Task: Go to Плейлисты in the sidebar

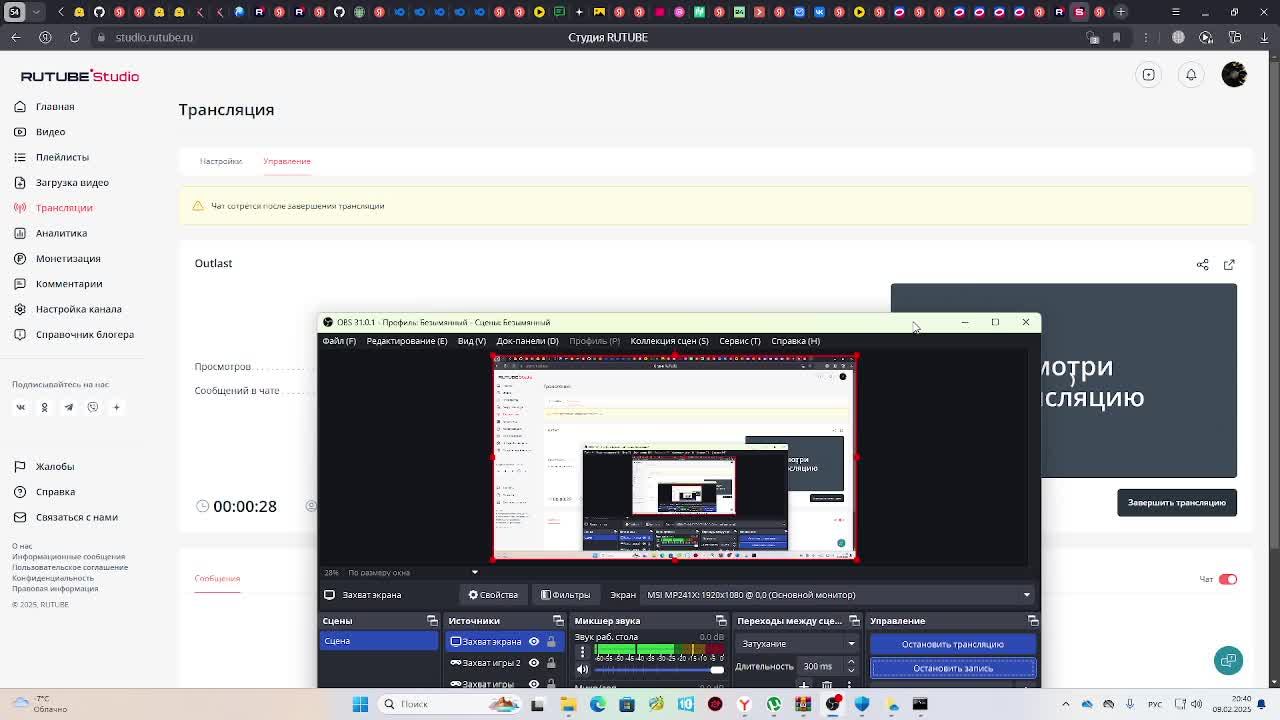Action: pyautogui.click(x=51, y=157)
